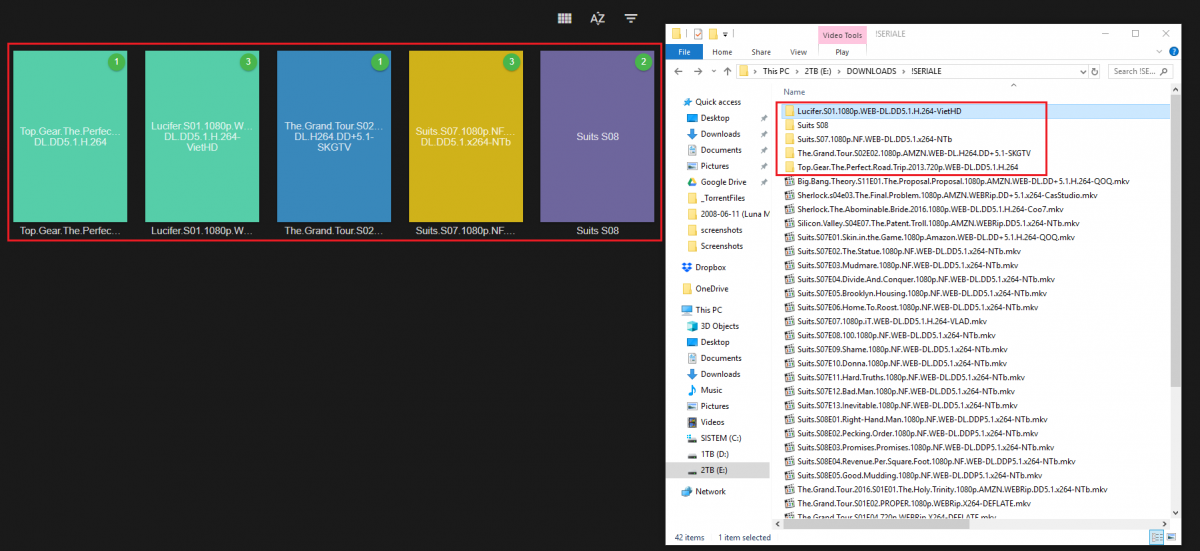Go up one folder level arrow
This screenshot has width=1200, height=551.
point(727,72)
